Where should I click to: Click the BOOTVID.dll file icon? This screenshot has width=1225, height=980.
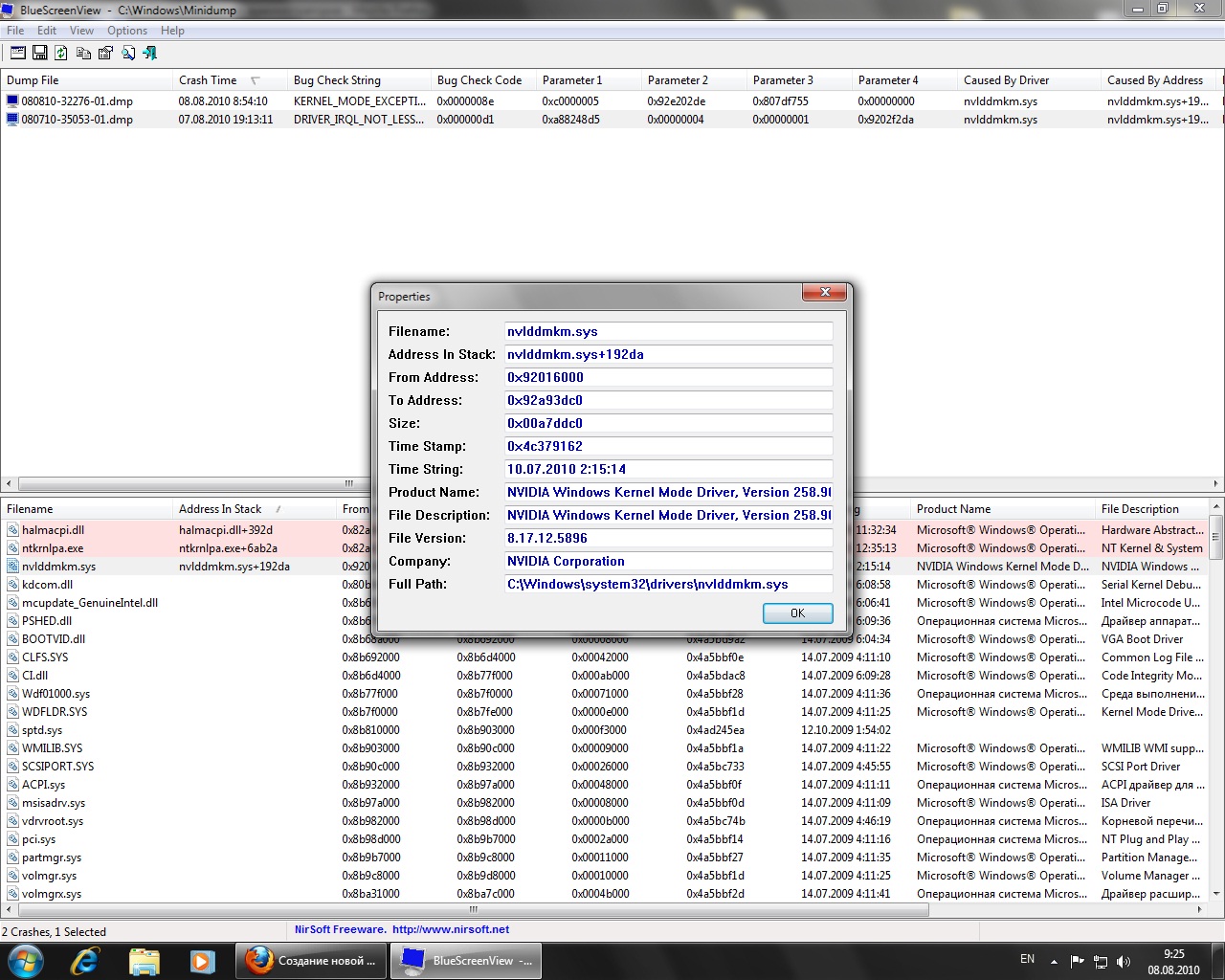(13, 639)
